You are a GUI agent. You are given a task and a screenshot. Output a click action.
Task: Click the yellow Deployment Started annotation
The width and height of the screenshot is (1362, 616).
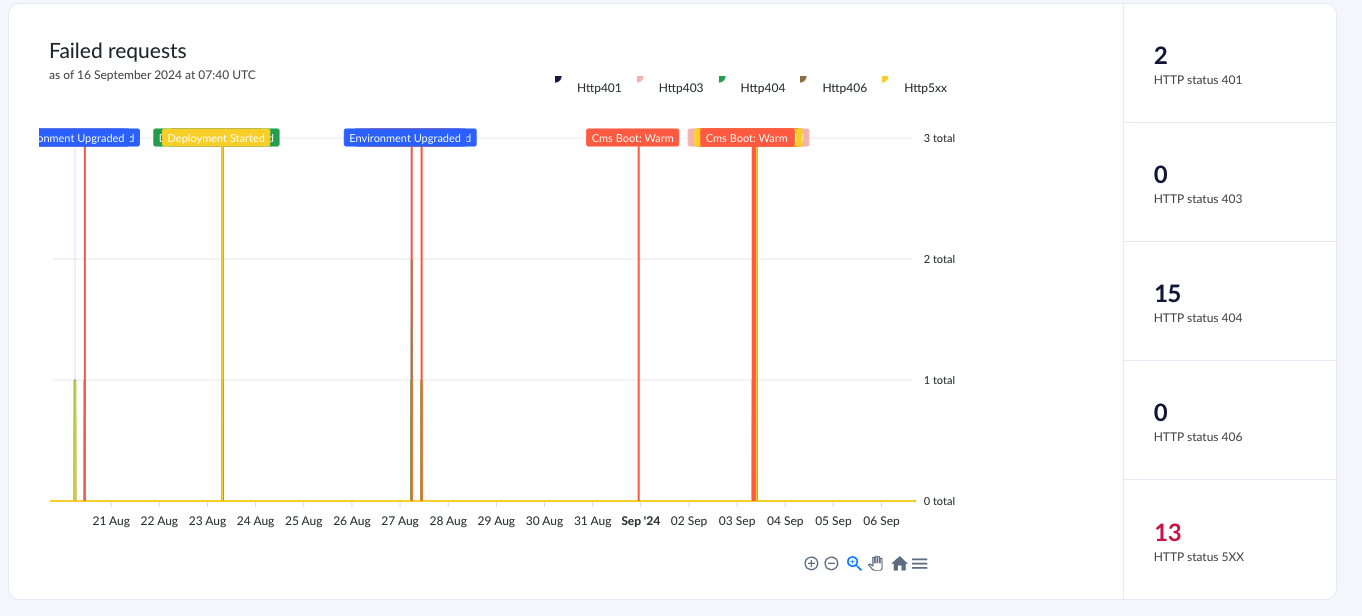click(216, 138)
